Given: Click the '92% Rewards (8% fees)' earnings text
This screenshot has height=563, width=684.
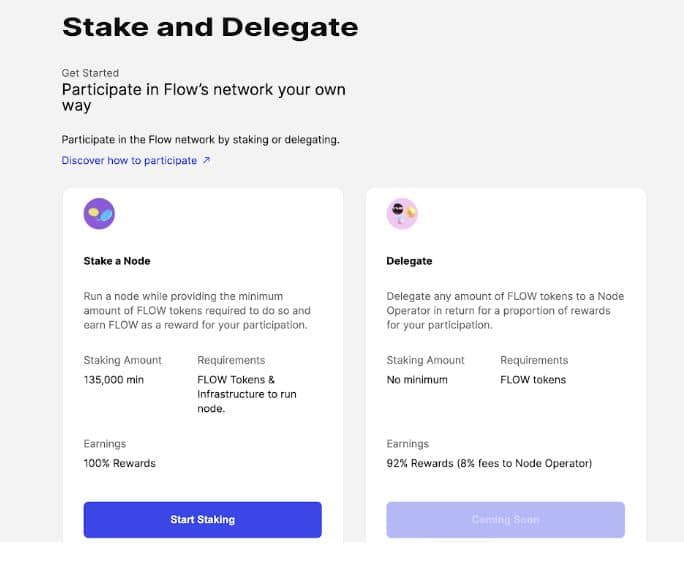Looking at the screenshot, I should (489, 463).
